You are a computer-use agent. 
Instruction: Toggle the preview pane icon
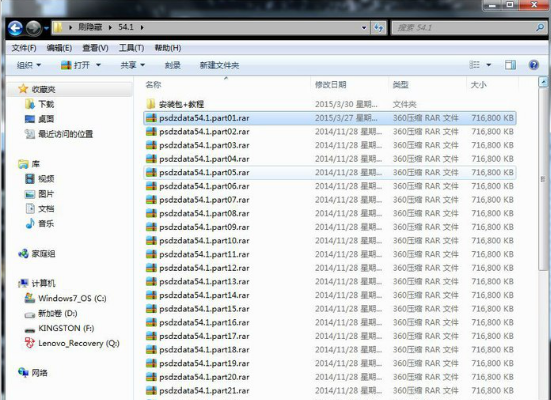click(510, 65)
